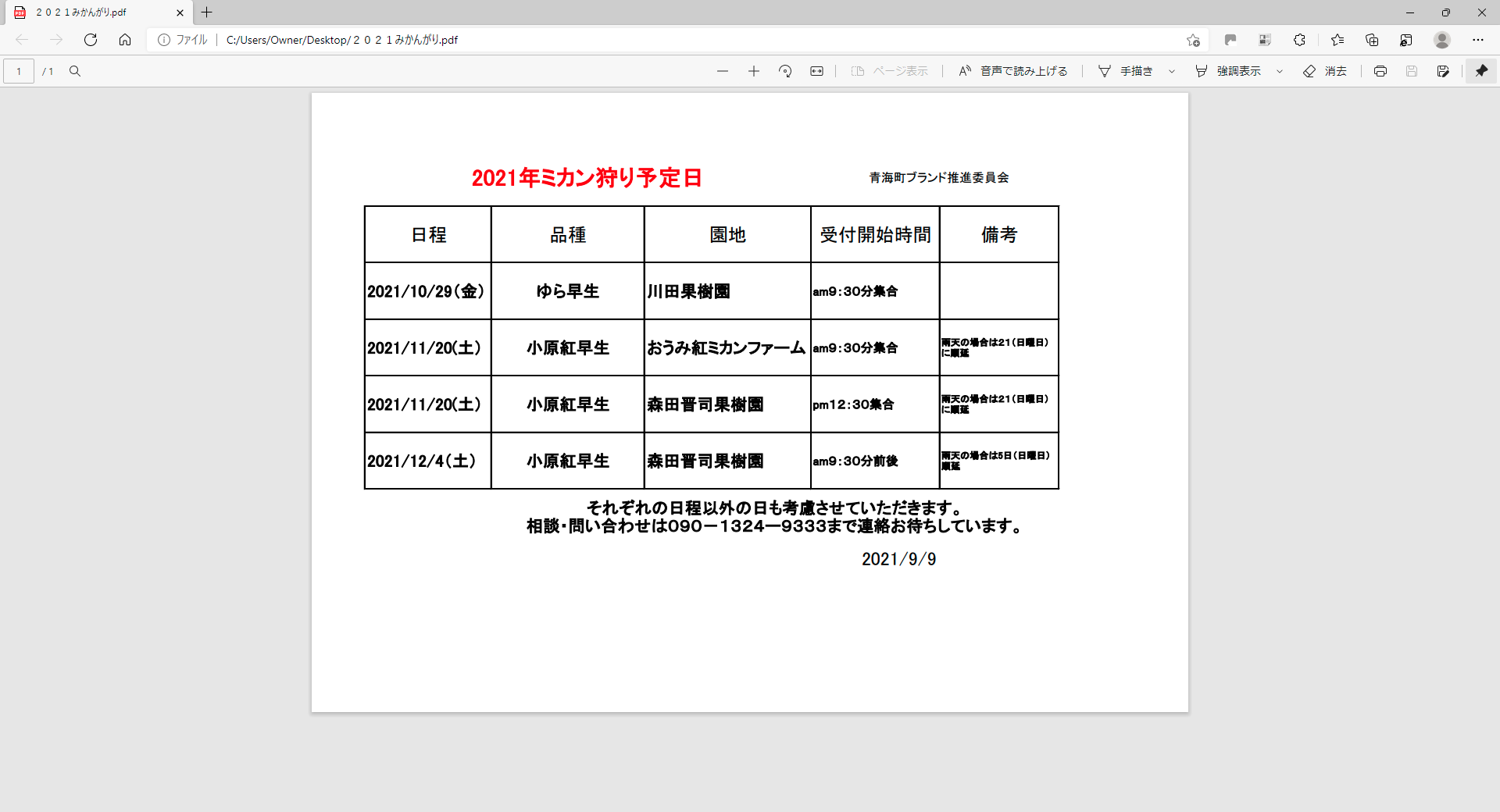Screen dimensions: 1500x812
Task: Click the chat bubble icon beside favorites
Action: (1230, 40)
